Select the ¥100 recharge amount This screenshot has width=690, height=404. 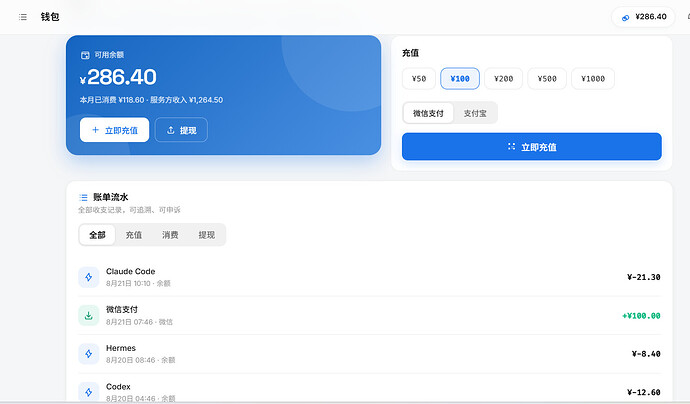(x=460, y=79)
